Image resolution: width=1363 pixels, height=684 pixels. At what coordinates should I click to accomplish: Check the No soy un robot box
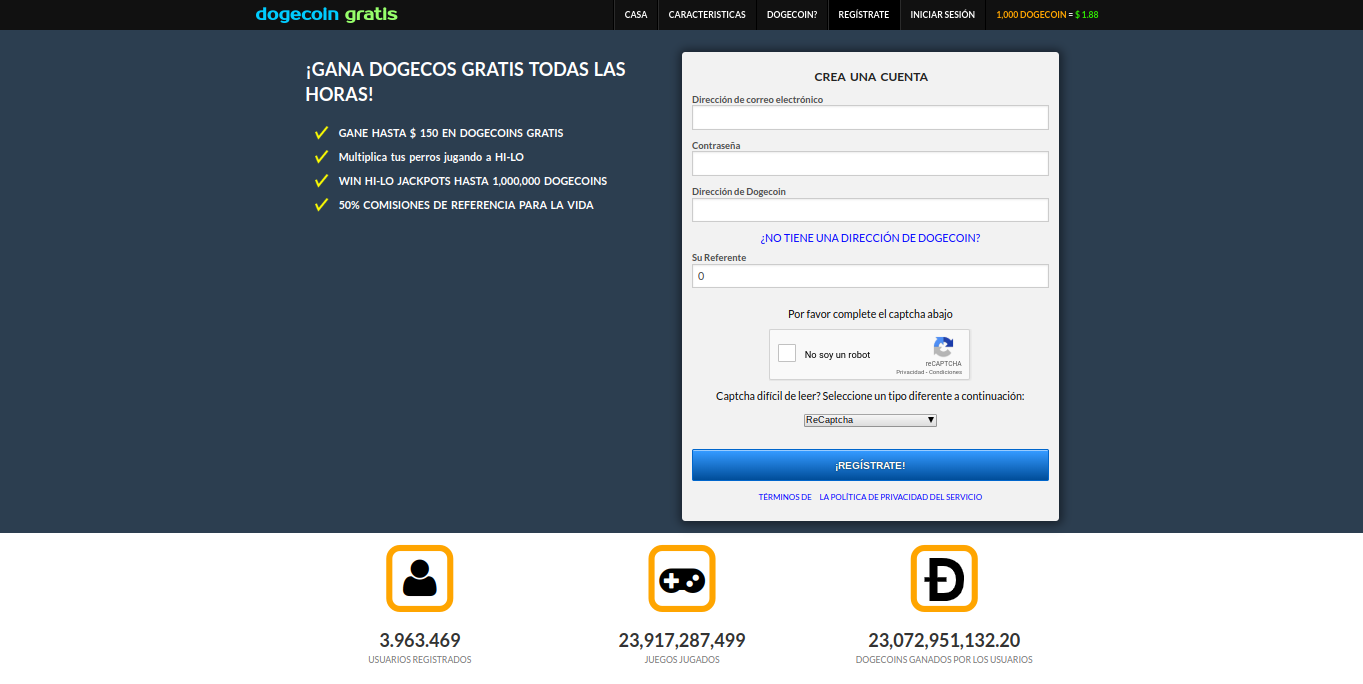787,354
